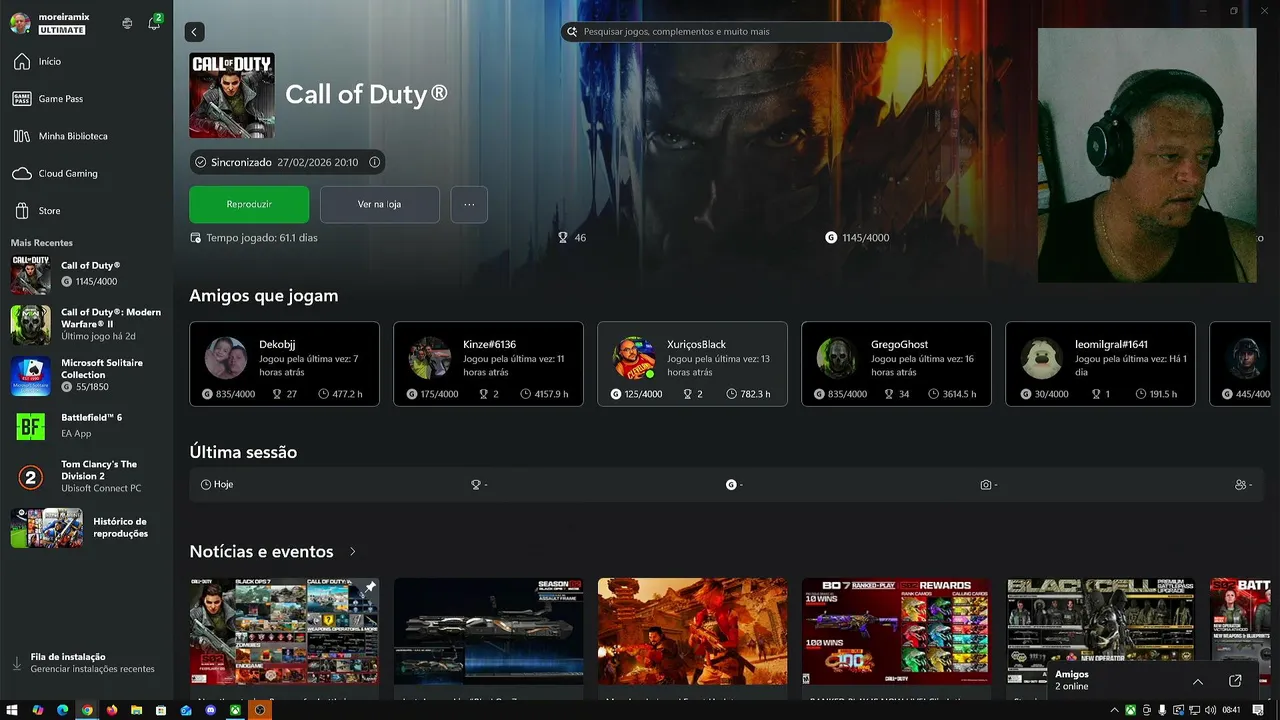The image size is (1280, 720).
Task: Click the camera screenshot icon in Última sessão
Action: pos(986,484)
